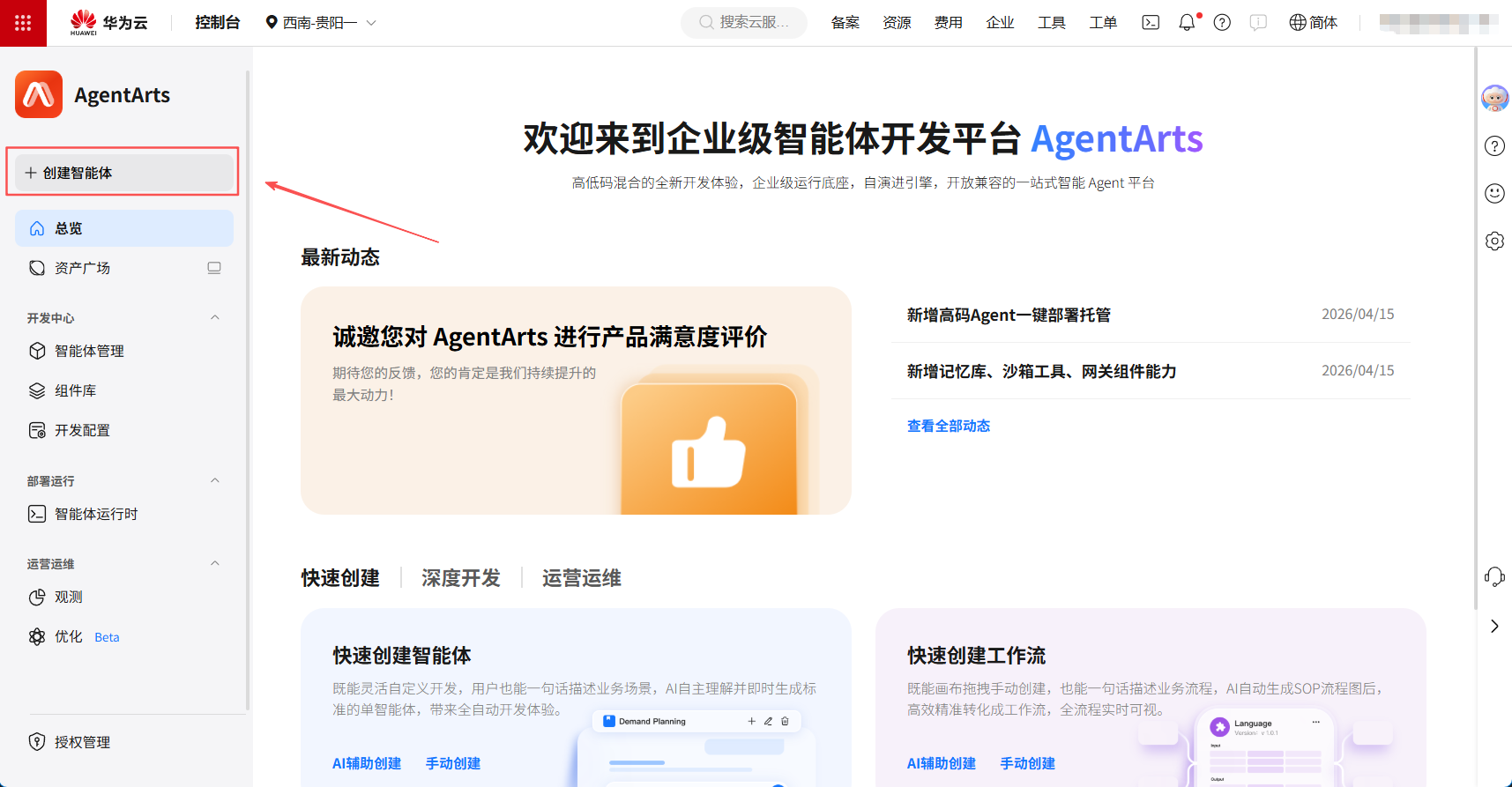The width and height of the screenshot is (1512, 787).
Task: Click the Huawei Cloud logo
Action: pyautogui.click(x=108, y=23)
